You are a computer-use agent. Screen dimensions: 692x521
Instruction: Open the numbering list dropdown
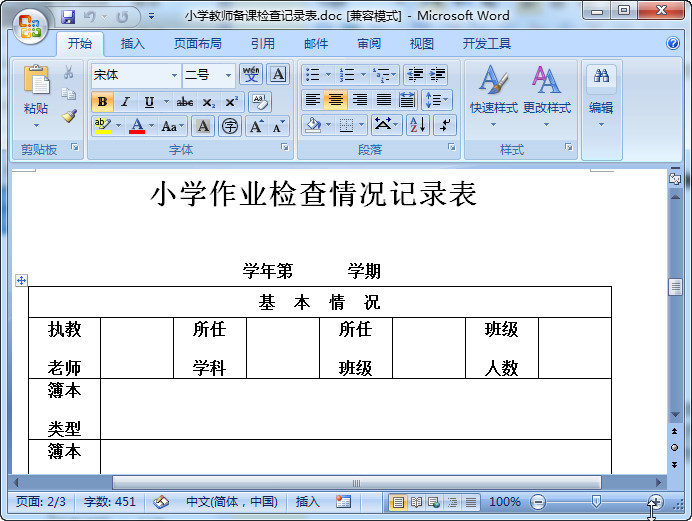tap(363, 75)
